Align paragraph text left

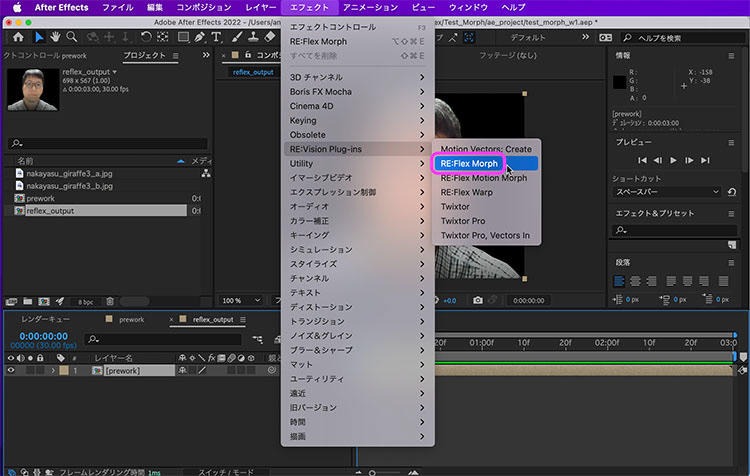pos(619,281)
